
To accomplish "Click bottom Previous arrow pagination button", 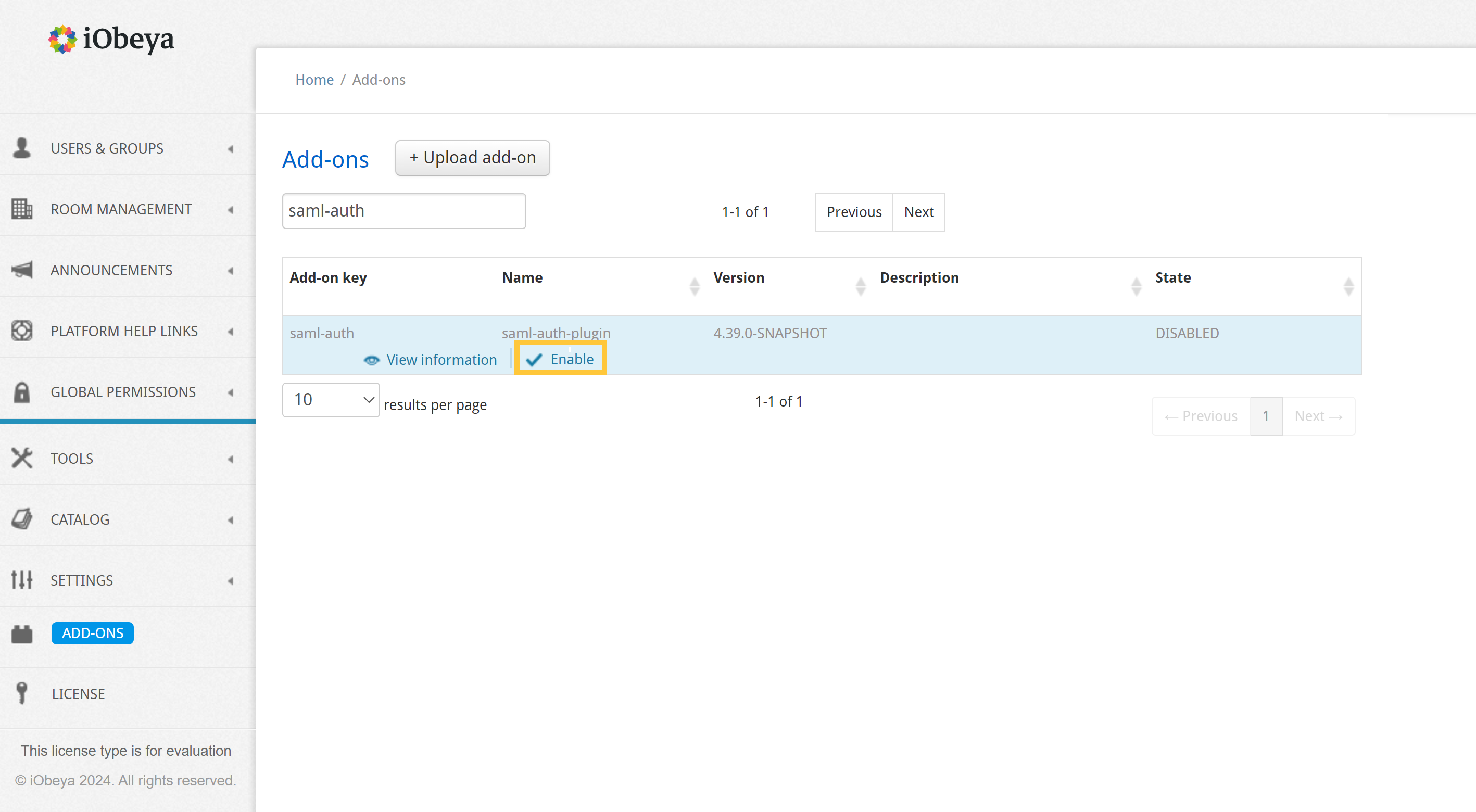I will click(1201, 416).
